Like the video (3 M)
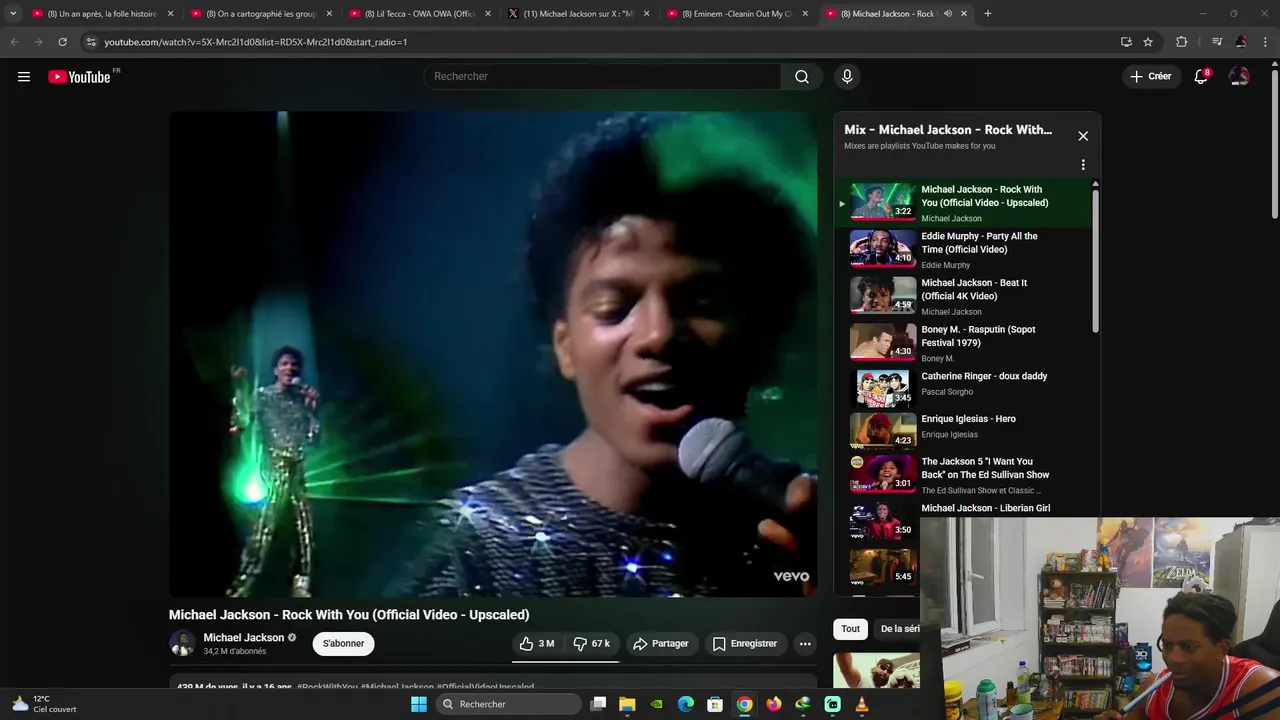Screen dimensions: 1280x720 point(537,643)
